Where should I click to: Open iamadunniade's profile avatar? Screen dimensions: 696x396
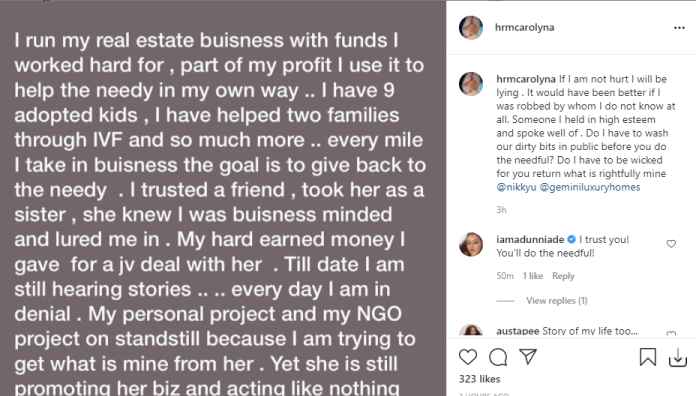coord(471,244)
